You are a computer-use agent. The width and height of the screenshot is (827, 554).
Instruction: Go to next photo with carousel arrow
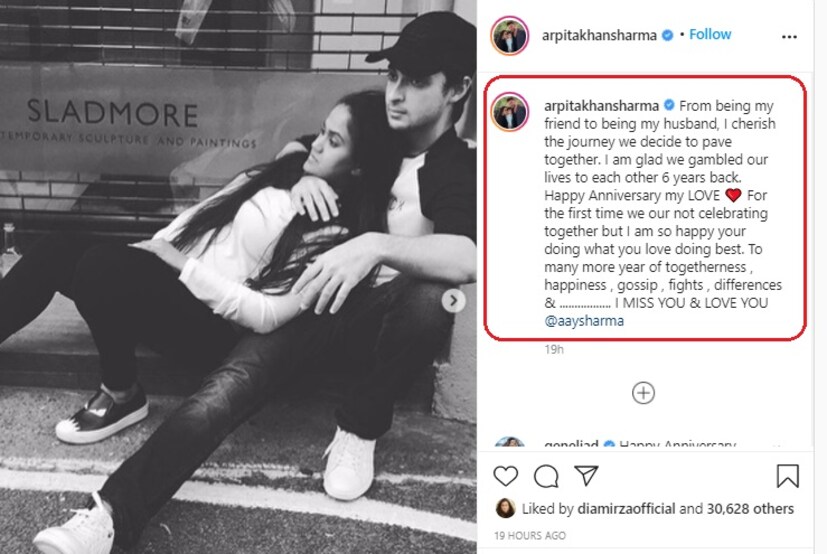pyautogui.click(x=453, y=300)
